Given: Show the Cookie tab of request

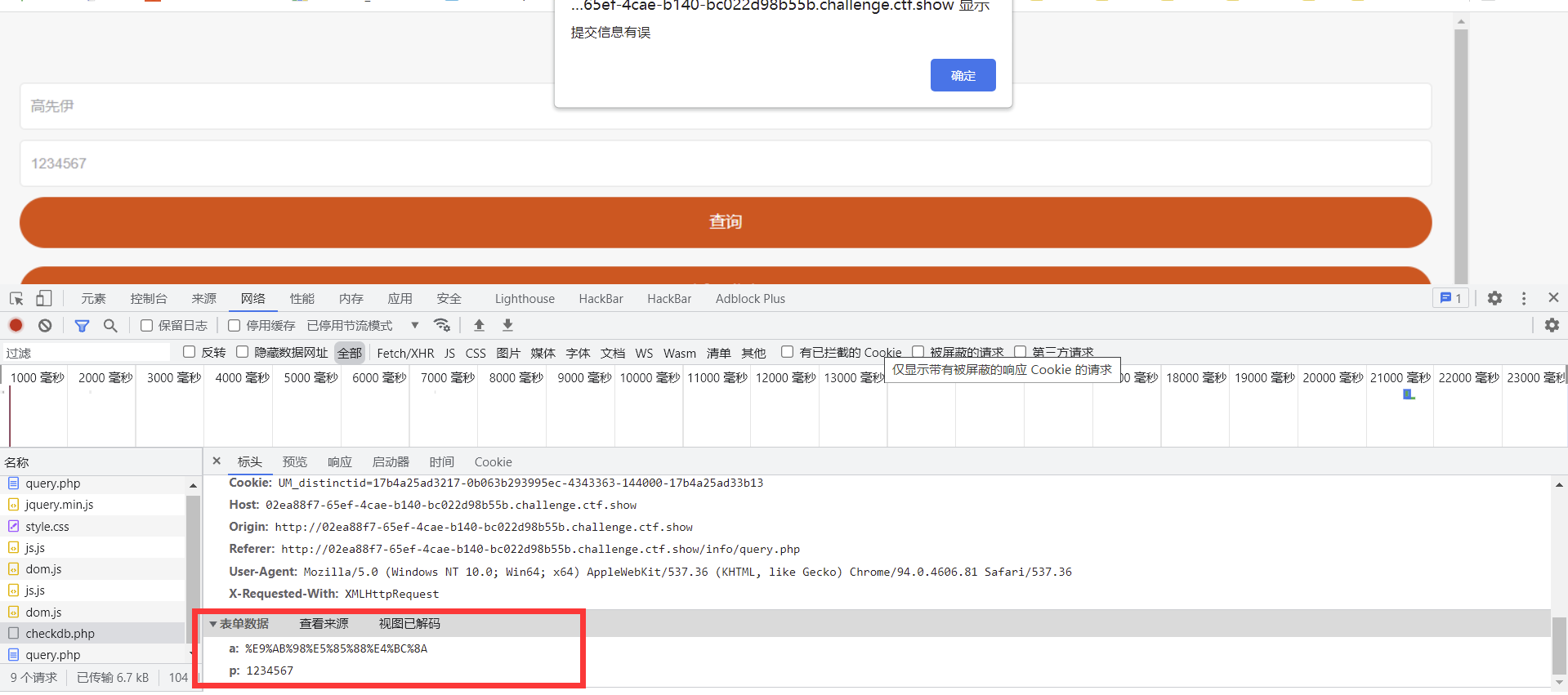Looking at the screenshot, I should point(494,462).
